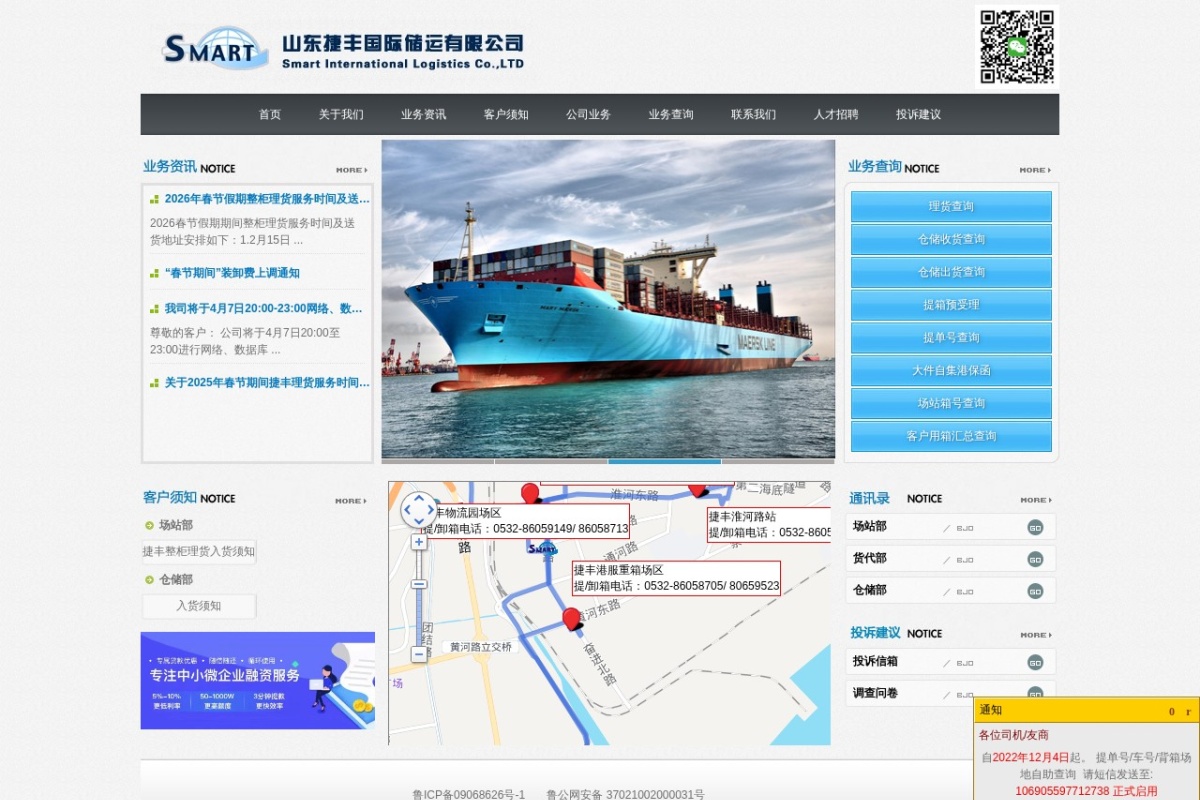Open the 人才招聘 menu item
Image resolution: width=1200 pixels, height=800 pixels.
(x=836, y=114)
